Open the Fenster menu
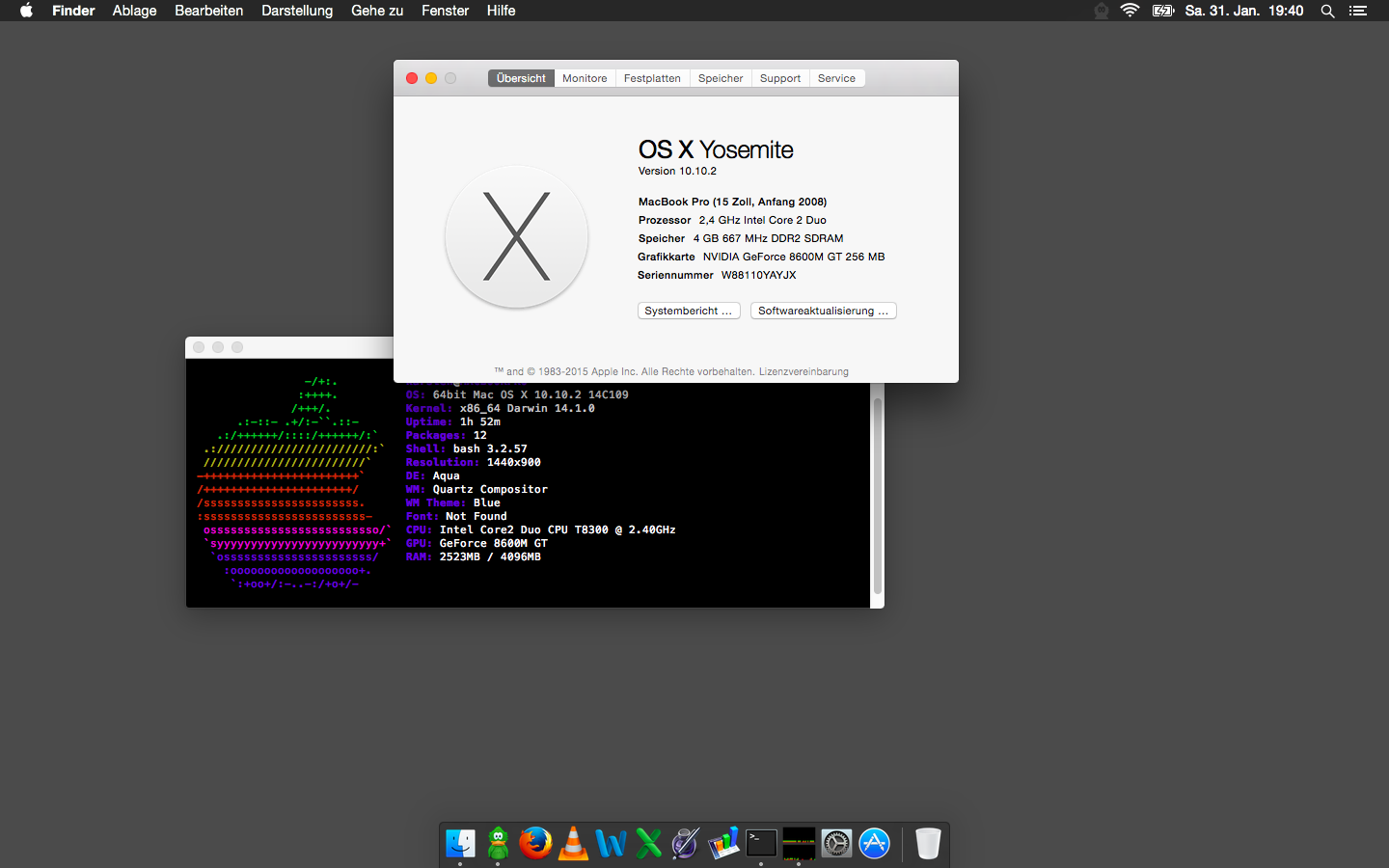This screenshot has width=1389, height=868. [445, 11]
